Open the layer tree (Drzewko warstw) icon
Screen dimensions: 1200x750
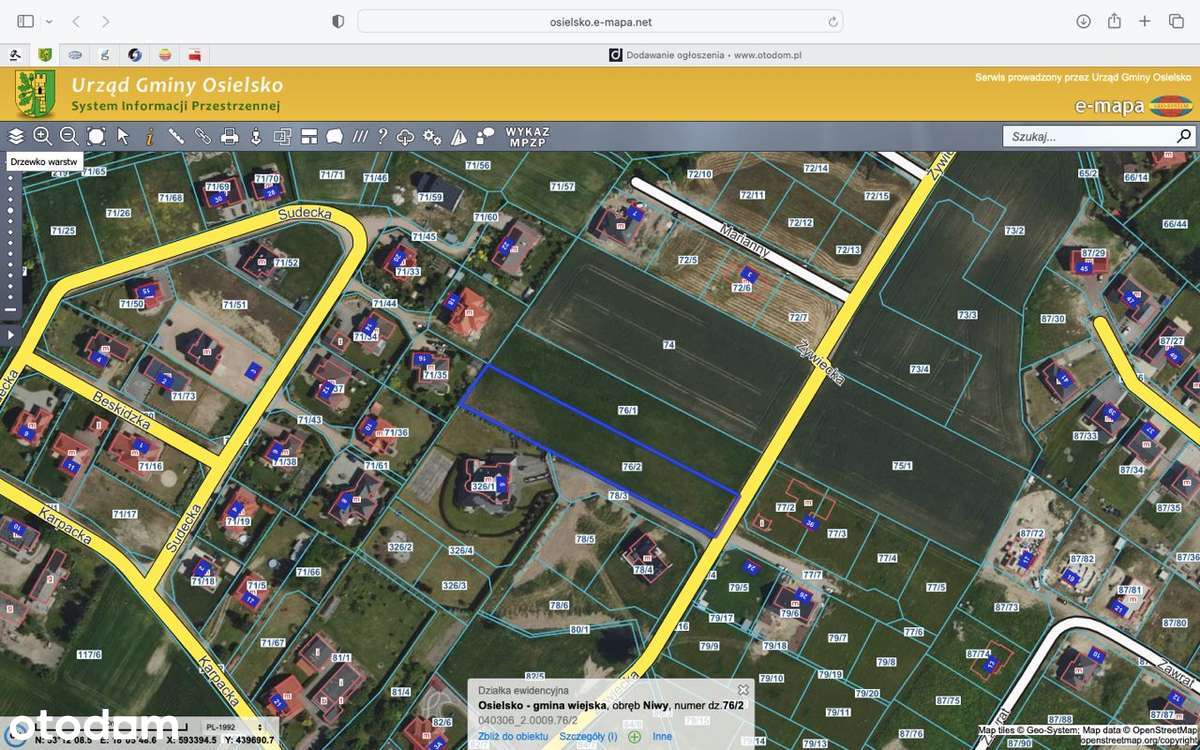(x=16, y=136)
